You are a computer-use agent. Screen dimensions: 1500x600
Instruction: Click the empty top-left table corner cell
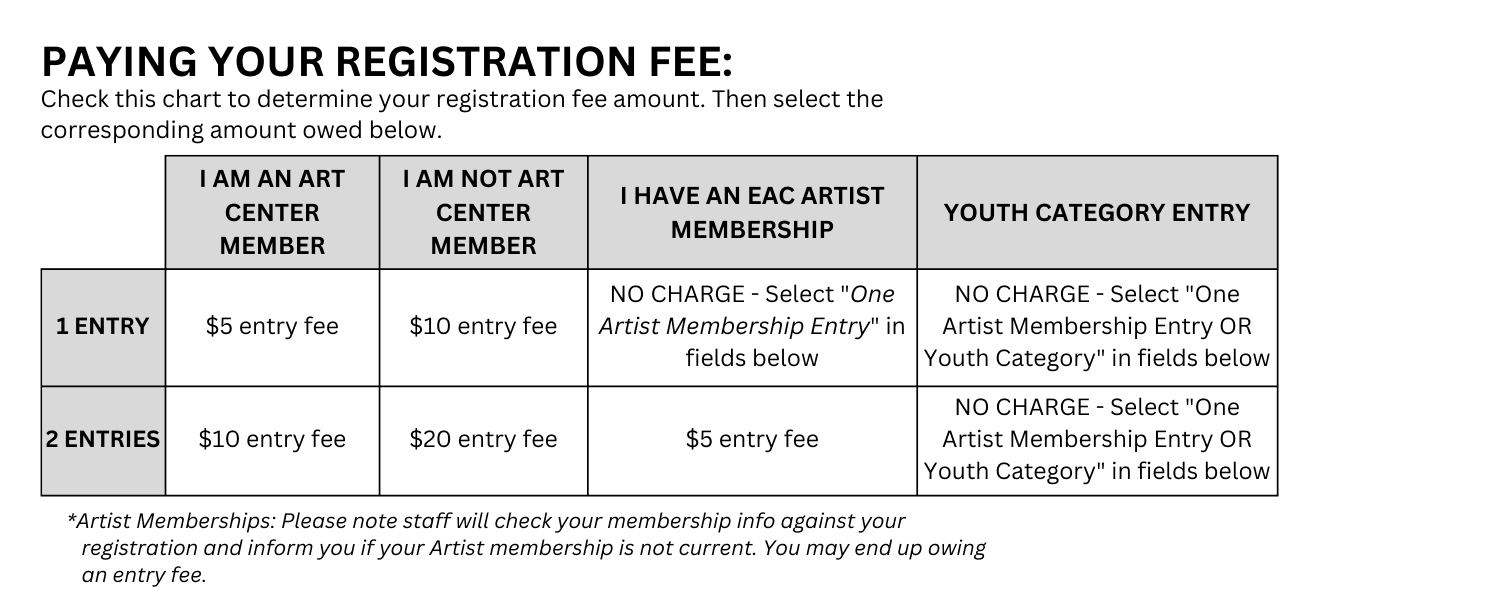(x=103, y=212)
